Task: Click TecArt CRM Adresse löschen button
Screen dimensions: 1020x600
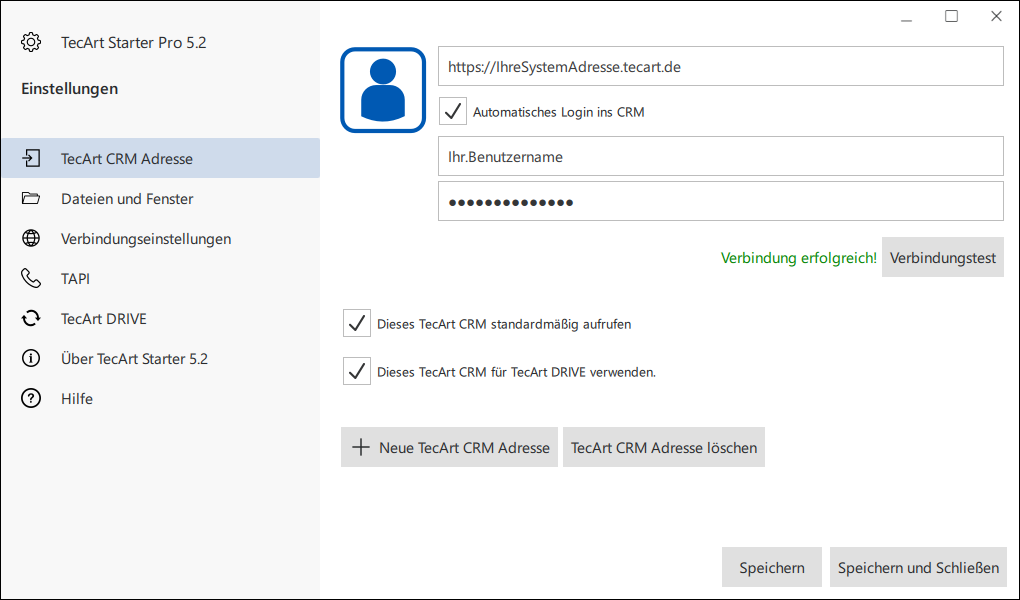Action: pyautogui.click(x=664, y=447)
